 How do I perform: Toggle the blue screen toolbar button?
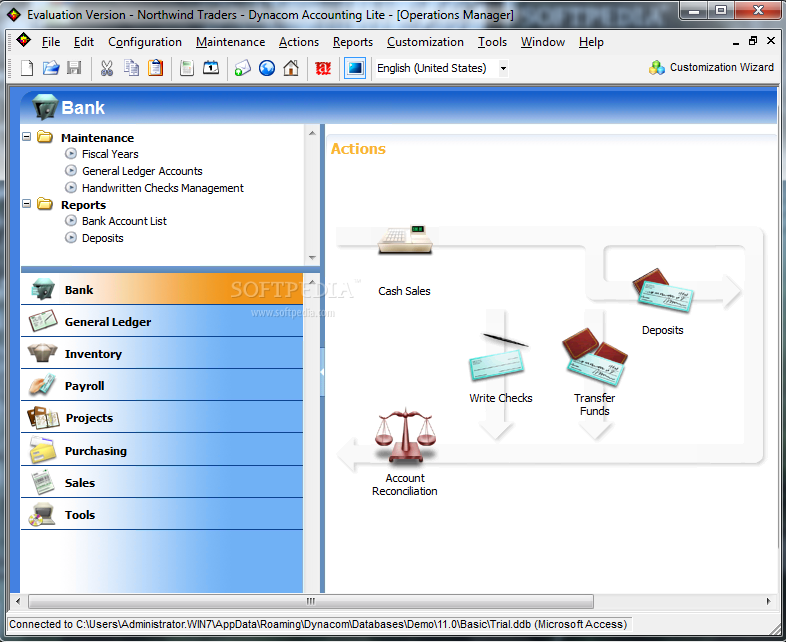point(354,68)
